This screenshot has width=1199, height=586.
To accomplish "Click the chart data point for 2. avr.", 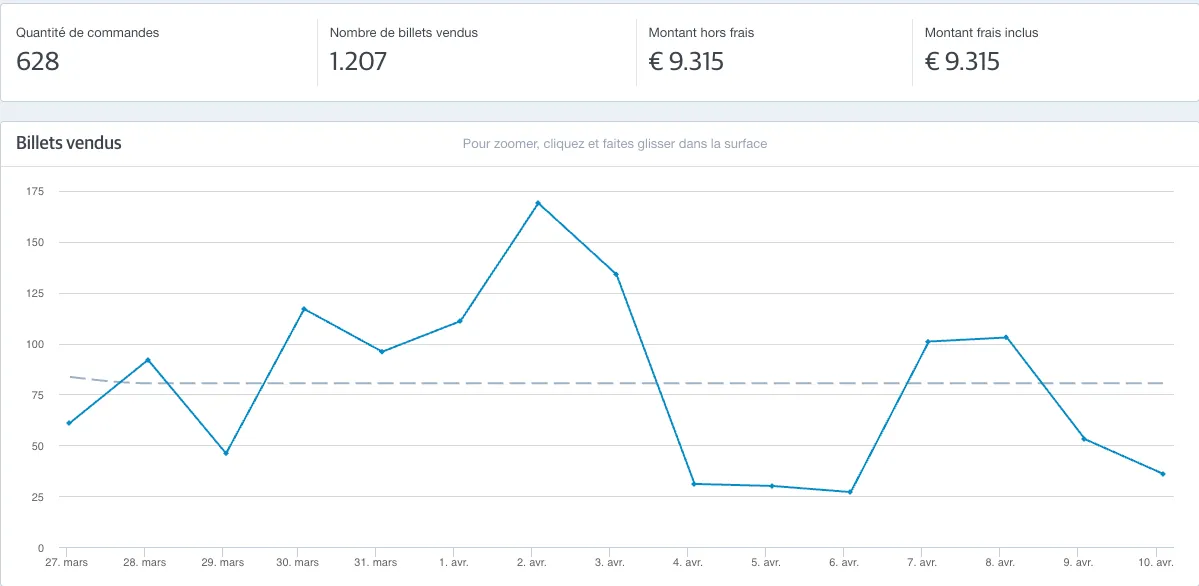I will point(538,203).
